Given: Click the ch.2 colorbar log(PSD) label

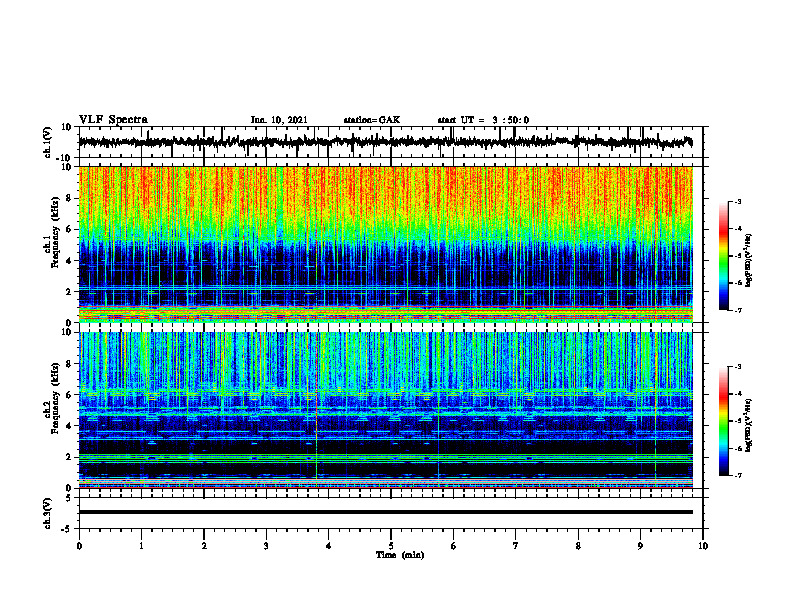Looking at the screenshot, I should [x=749, y=425].
